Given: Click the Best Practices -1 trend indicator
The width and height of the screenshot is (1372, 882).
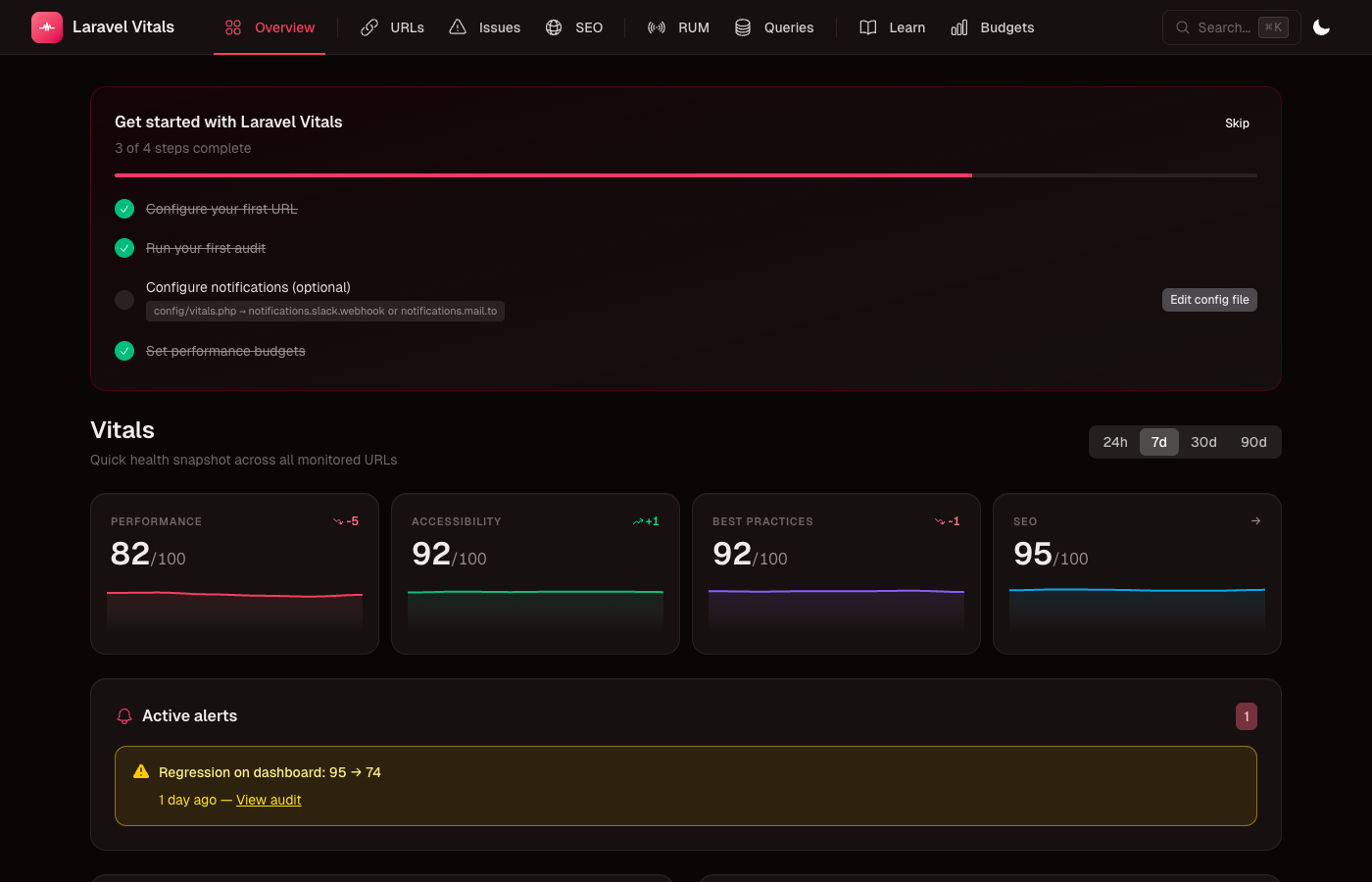Looking at the screenshot, I should coord(948,521).
